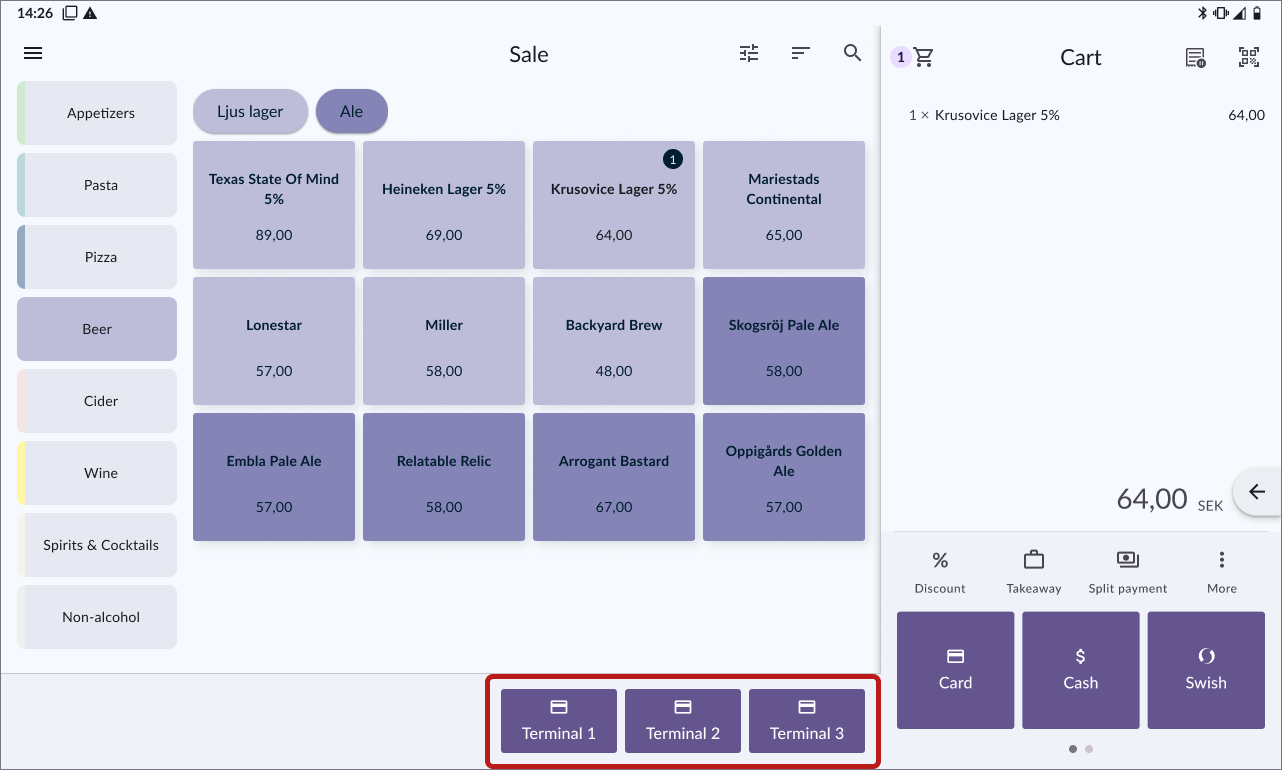1282x770 pixels.
Task: Open the More options menu
Action: point(1221,572)
